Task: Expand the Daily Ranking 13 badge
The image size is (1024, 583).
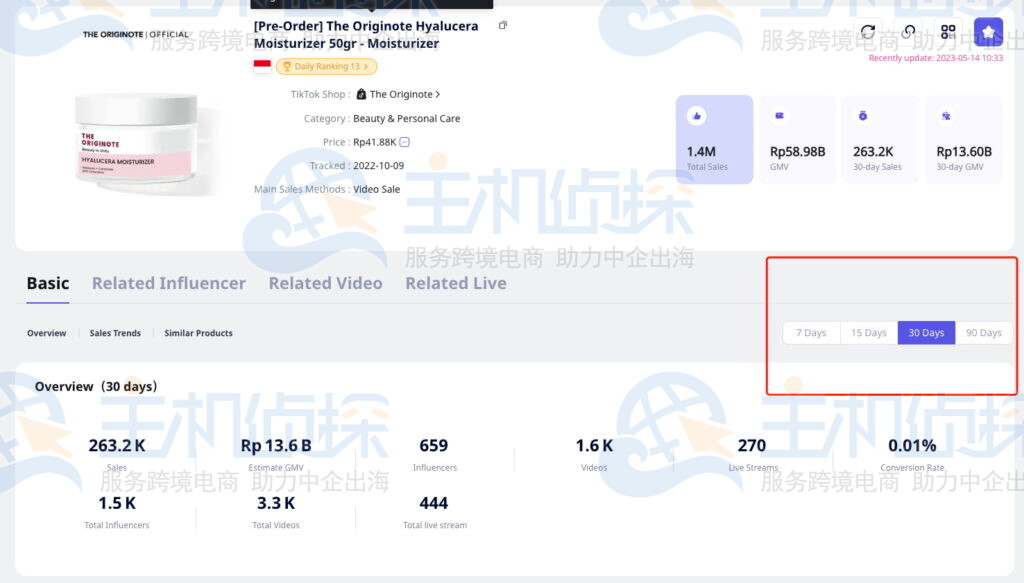Action: (x=325, y=67)
